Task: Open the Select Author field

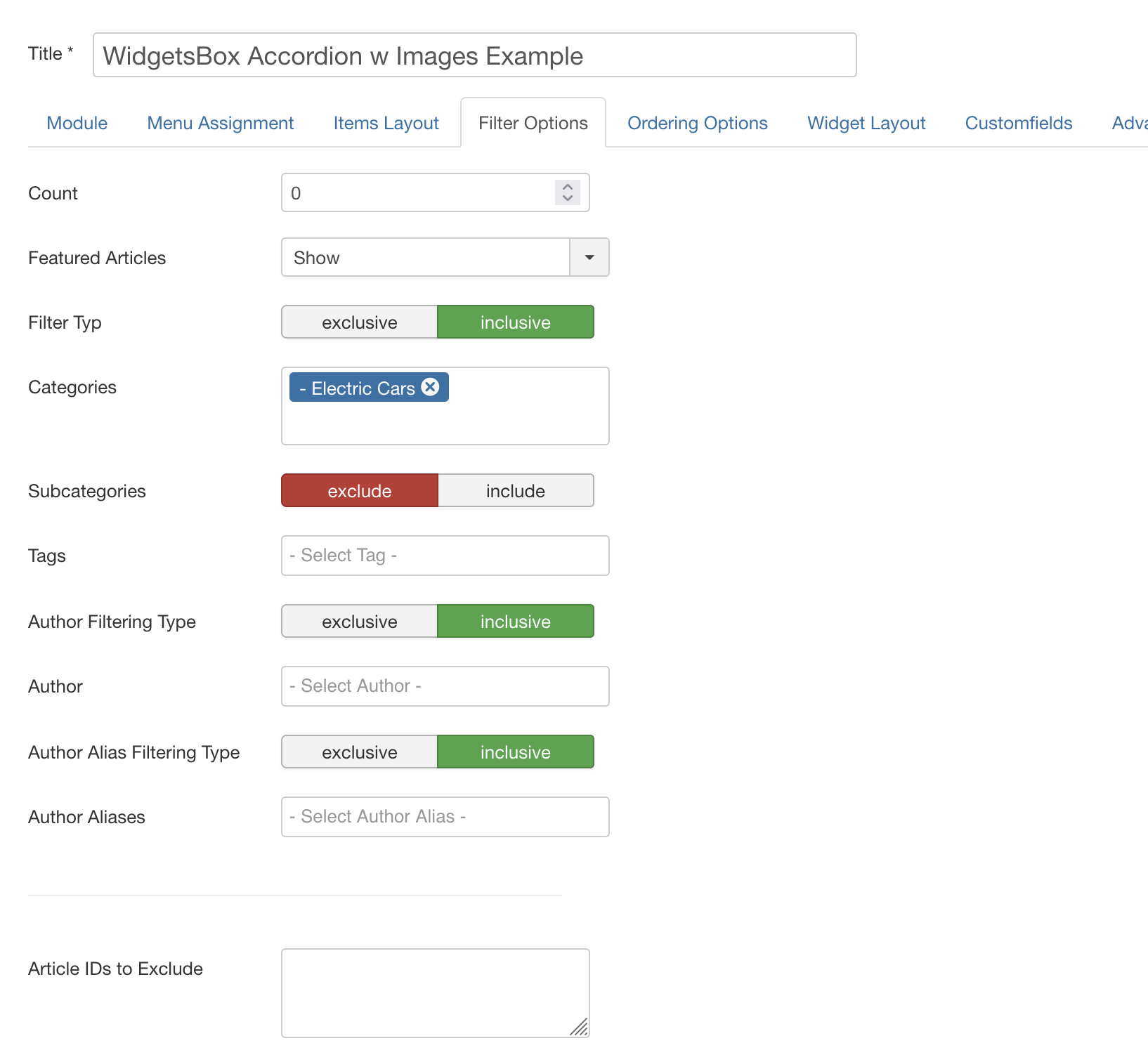Action: point(445,686)
